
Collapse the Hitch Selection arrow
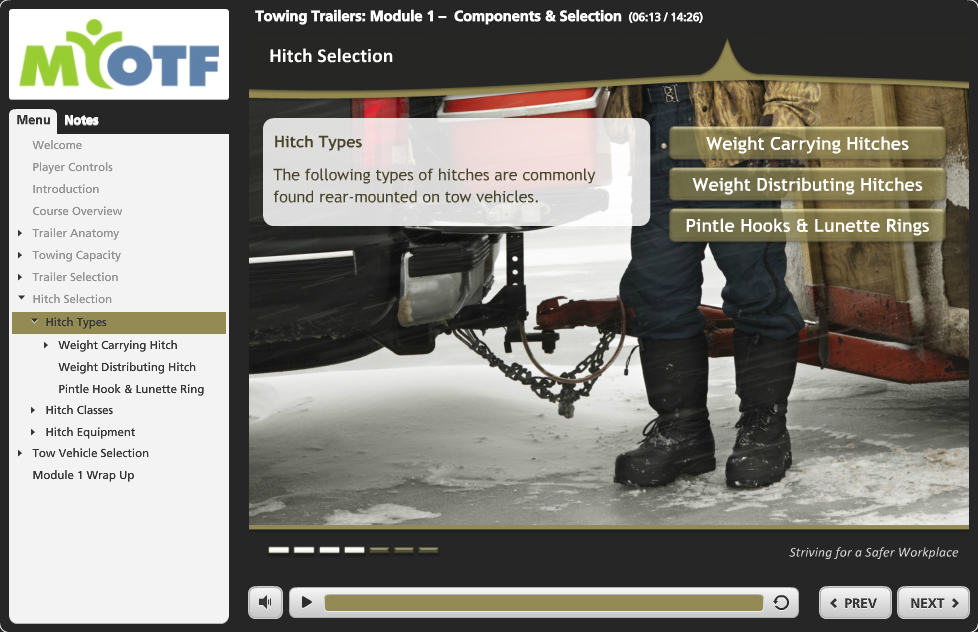coord(21,298)
